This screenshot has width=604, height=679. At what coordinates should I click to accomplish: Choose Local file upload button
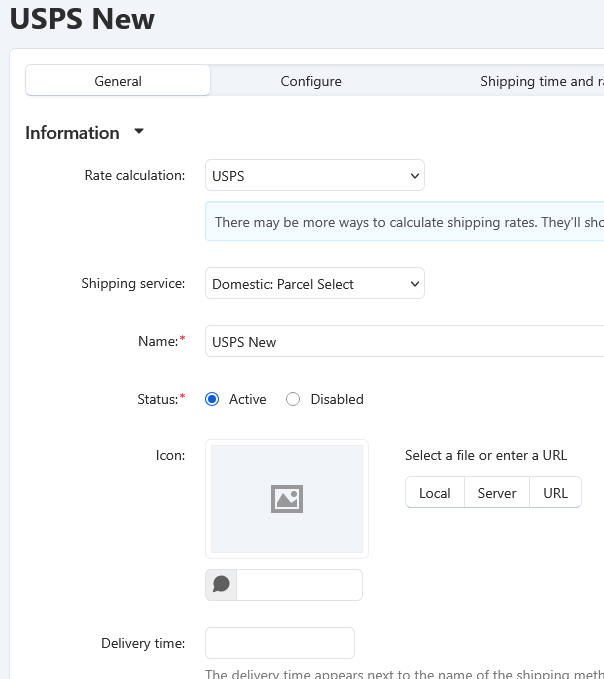(434, 493)
